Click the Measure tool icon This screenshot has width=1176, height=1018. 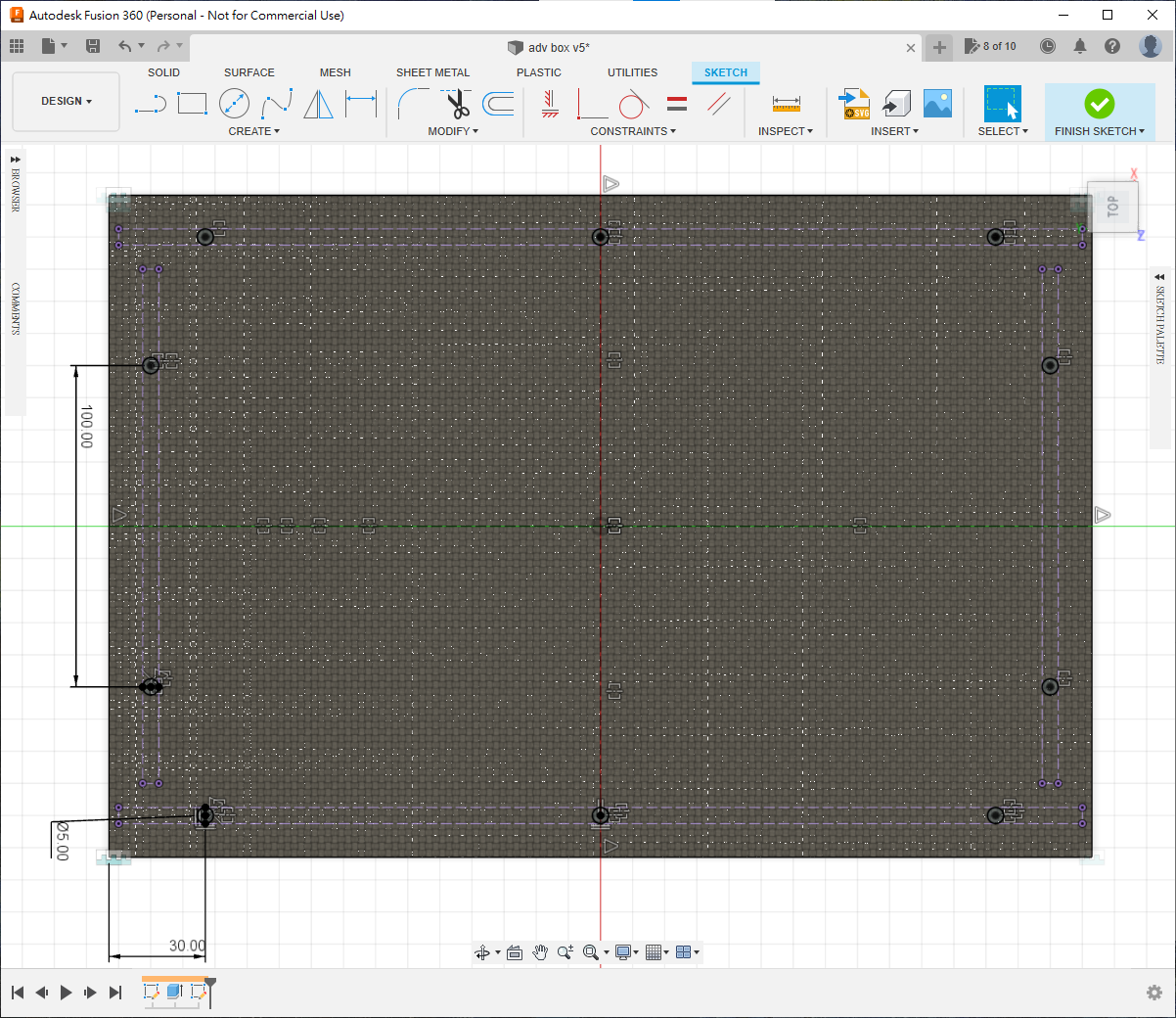click(x=786, y=104)
